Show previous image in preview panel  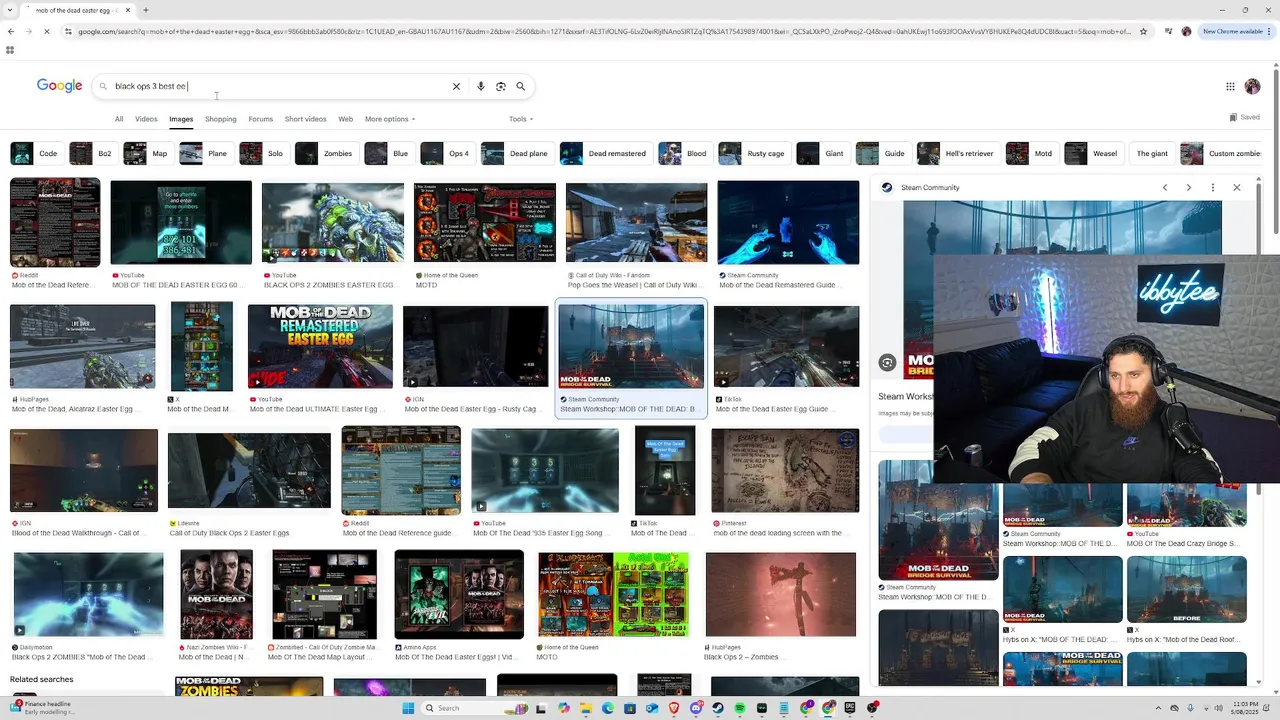pos(1165,187)
